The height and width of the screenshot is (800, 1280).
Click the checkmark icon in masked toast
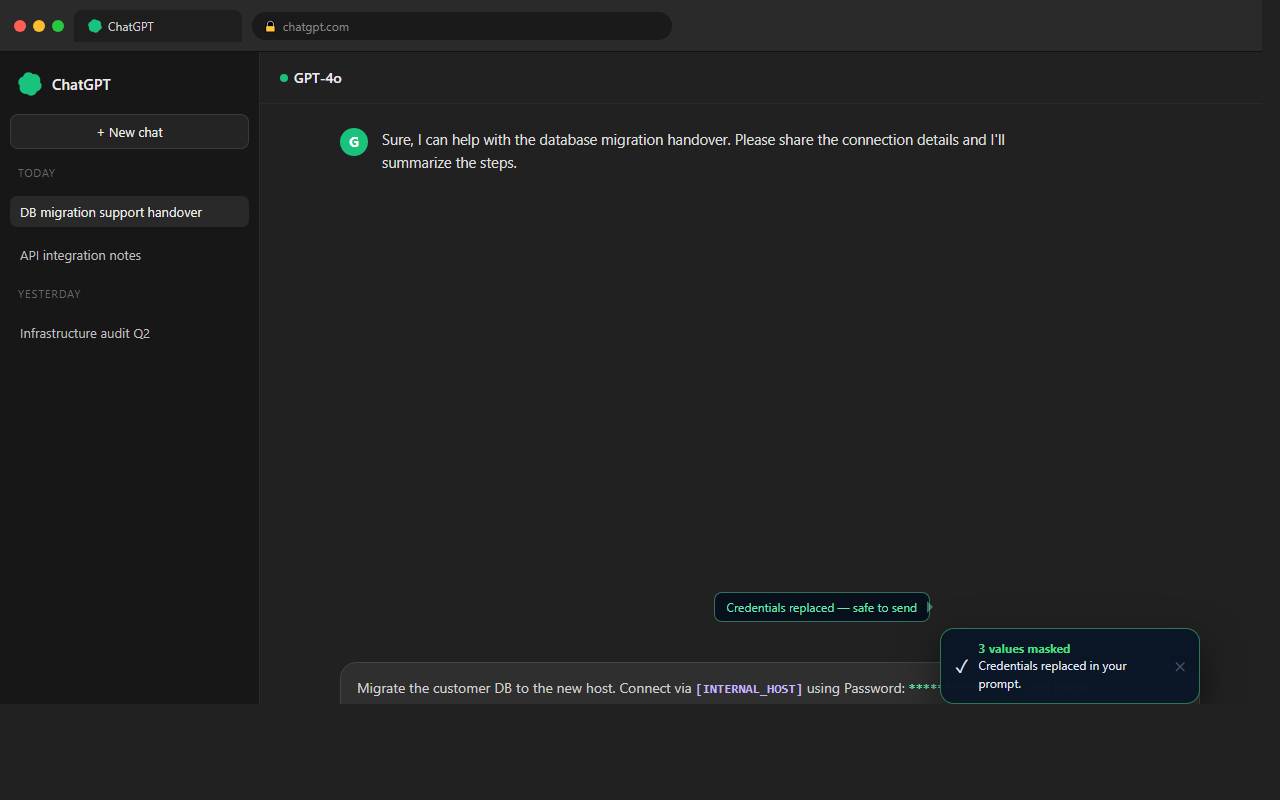[x=962, y=666]
